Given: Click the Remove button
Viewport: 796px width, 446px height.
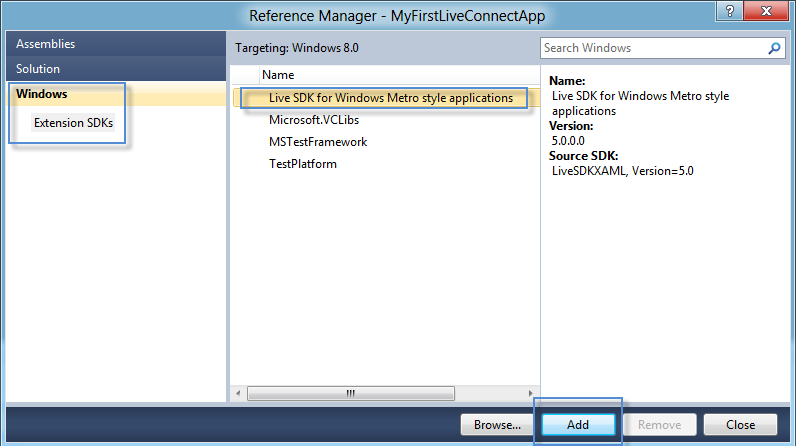Looking at the screenshot, I should click(659, 425).
